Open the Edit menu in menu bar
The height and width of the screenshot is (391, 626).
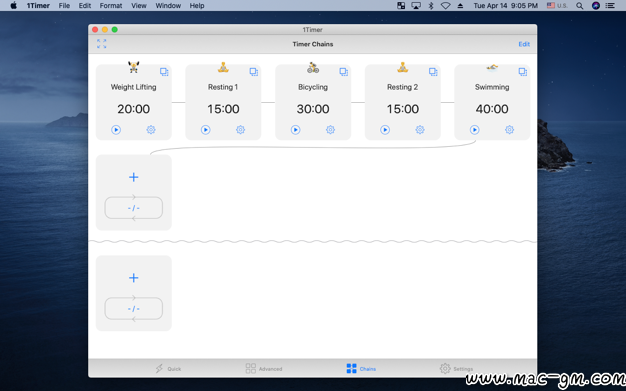tap(85, 6)
